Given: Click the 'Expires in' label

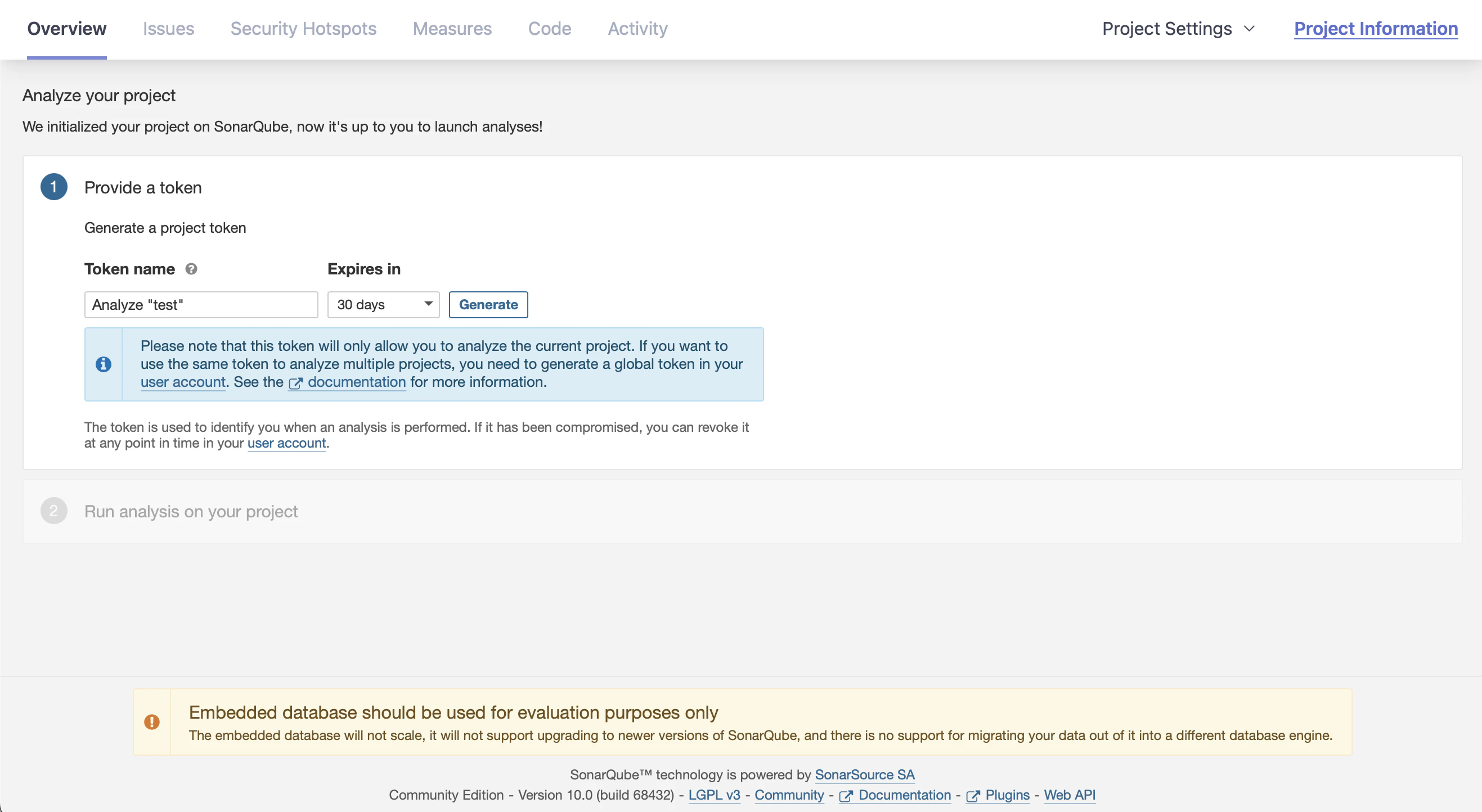Looking at the screenshot, I should [364, 269].
